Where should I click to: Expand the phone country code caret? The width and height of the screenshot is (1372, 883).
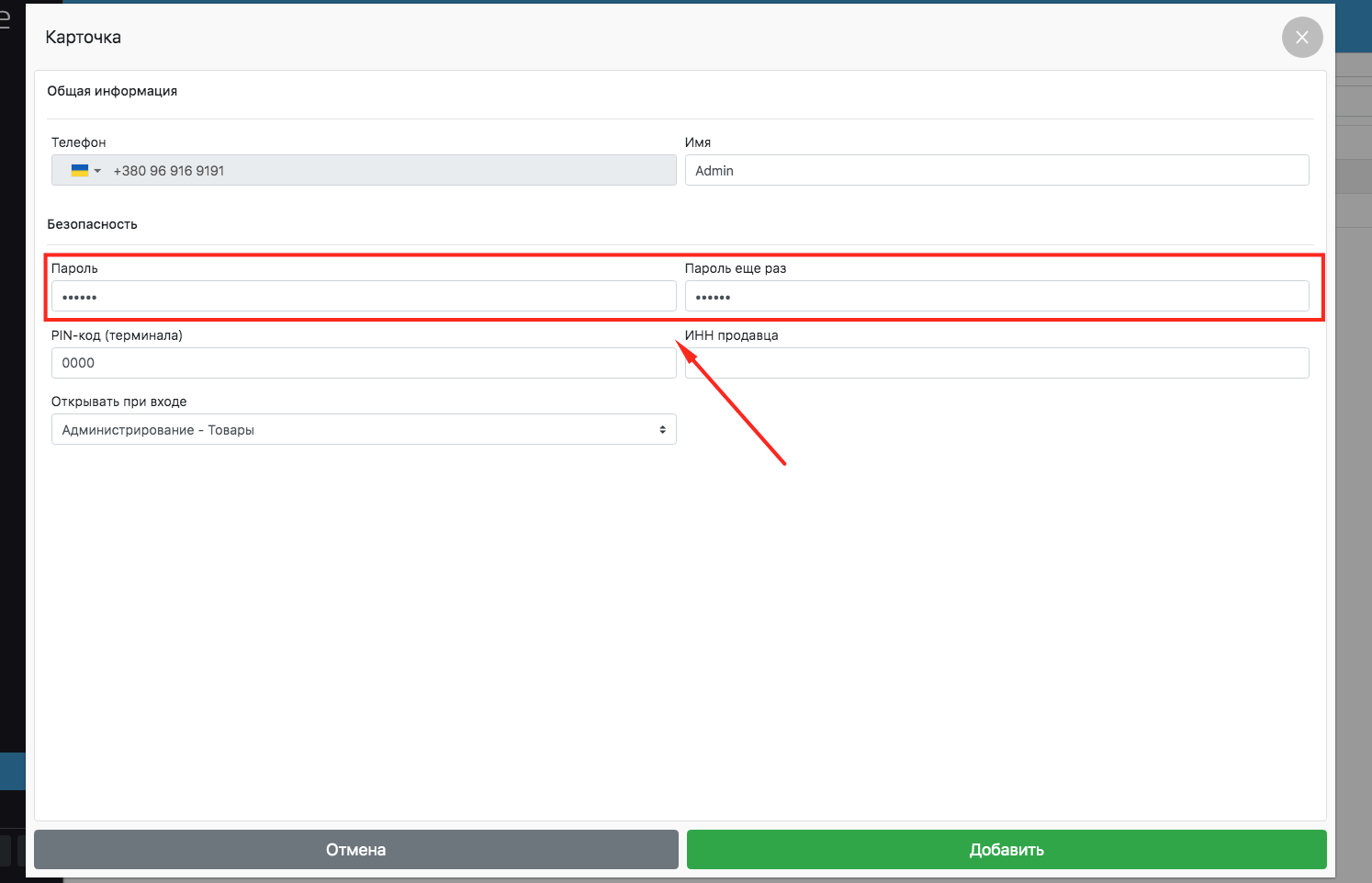click(x=97, y=171)
